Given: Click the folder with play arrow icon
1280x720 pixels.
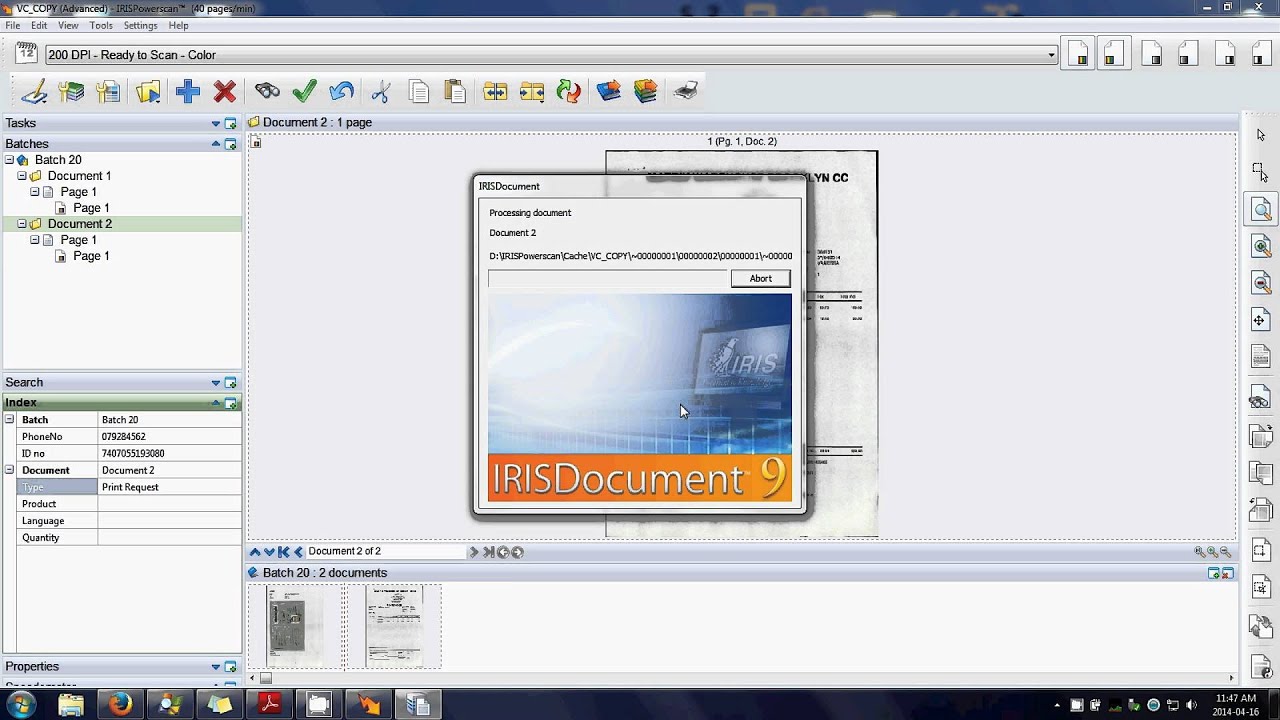Looking at the screenshot, I should tap(148, 92).
